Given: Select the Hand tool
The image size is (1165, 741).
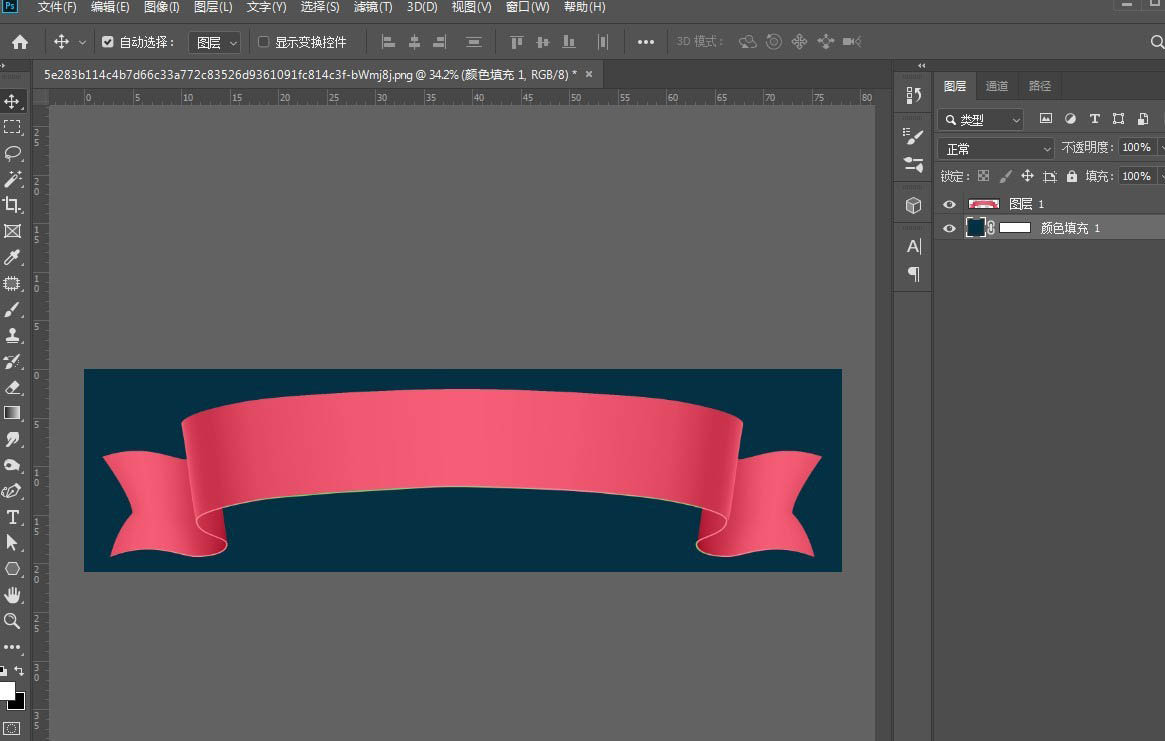Looking at the screenshot, I should (13, 595).
